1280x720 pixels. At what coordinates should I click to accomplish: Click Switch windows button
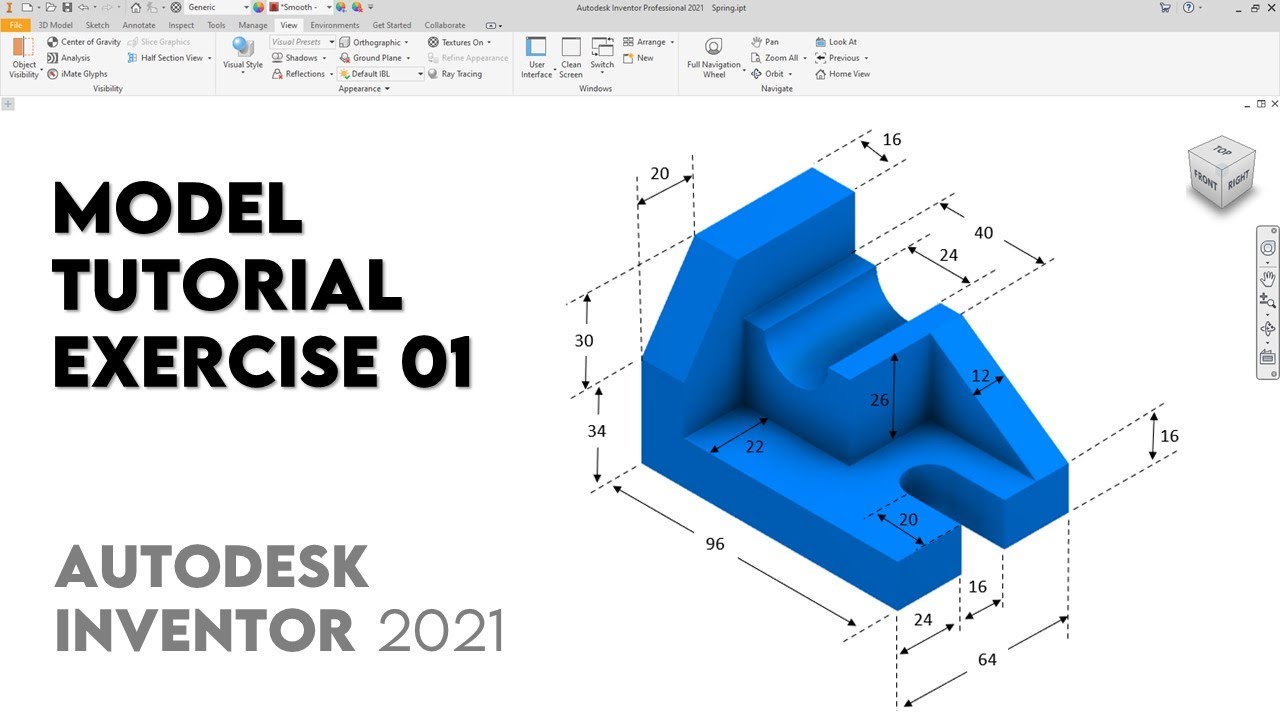[602, 56]
